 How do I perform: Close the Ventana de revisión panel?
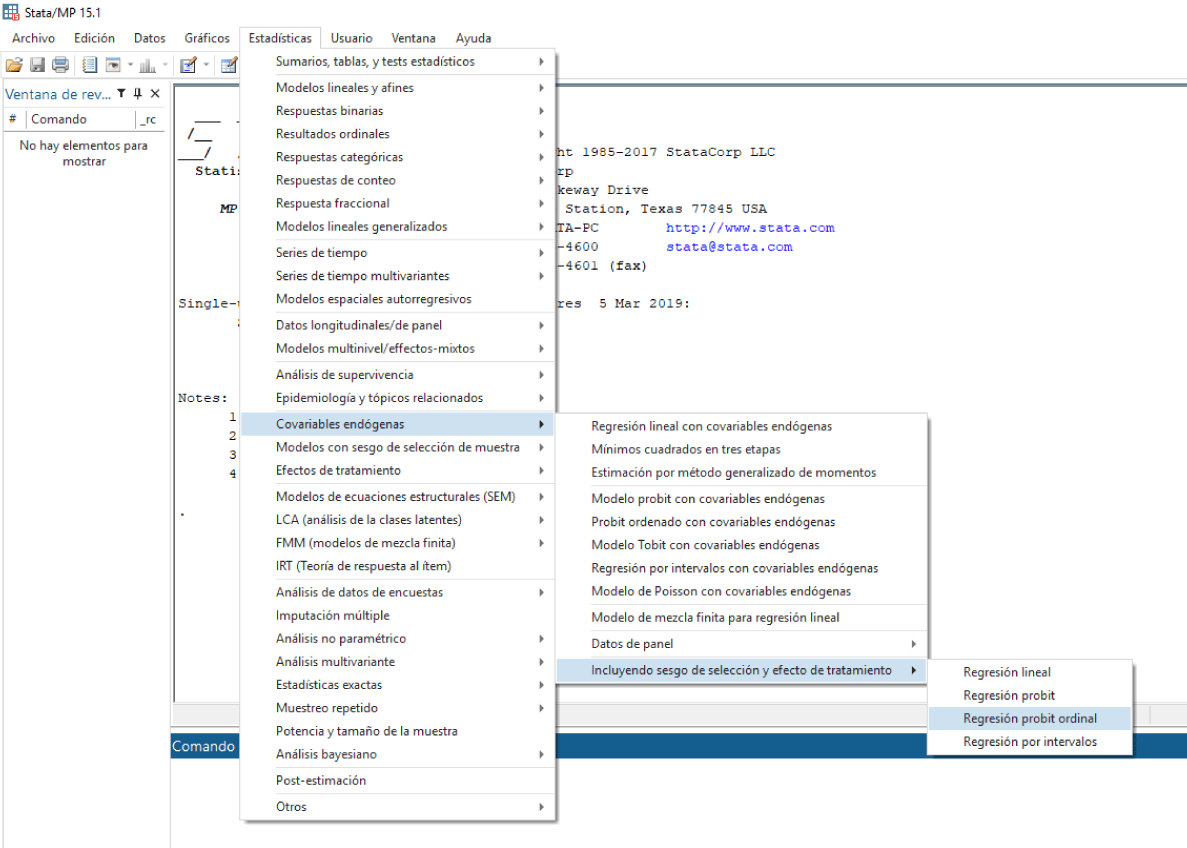pyautogui.click(x=155, y=94)
